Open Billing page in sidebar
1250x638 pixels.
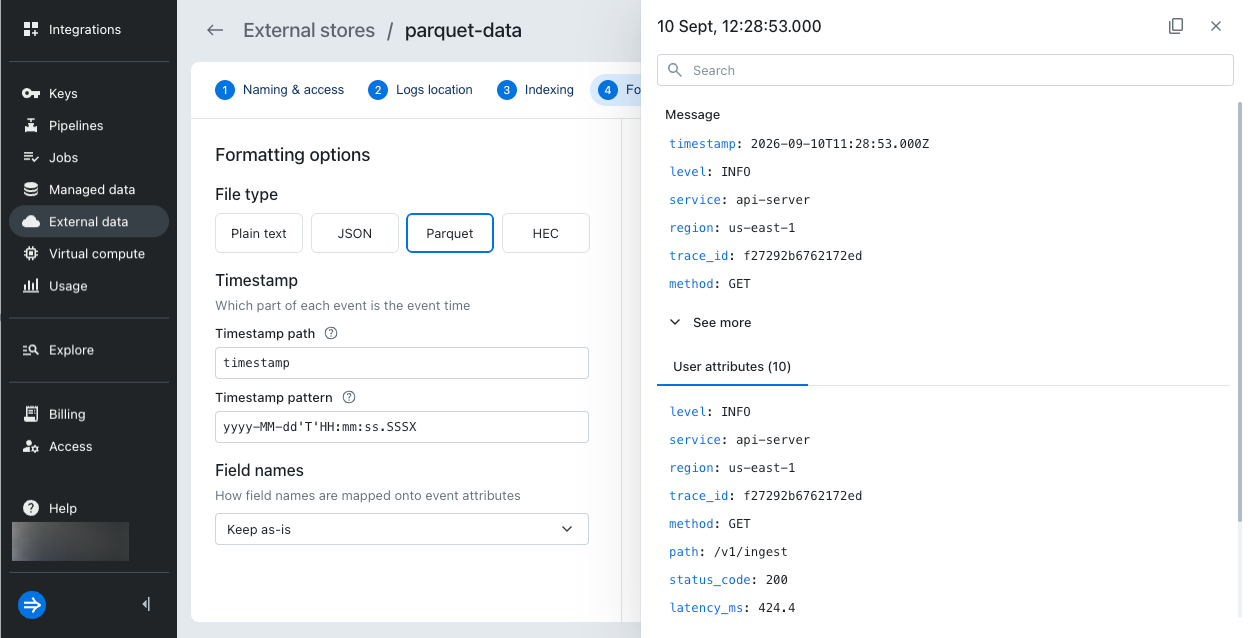(88, 414)
